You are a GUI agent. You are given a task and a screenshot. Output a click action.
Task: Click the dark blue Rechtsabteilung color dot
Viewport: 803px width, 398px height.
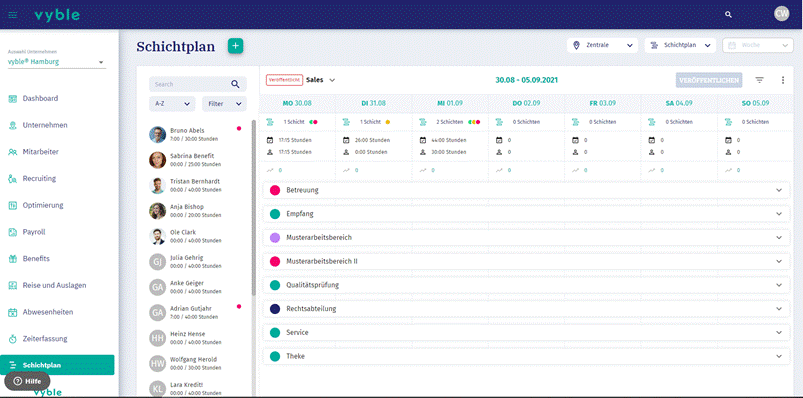tap(274, 309)
